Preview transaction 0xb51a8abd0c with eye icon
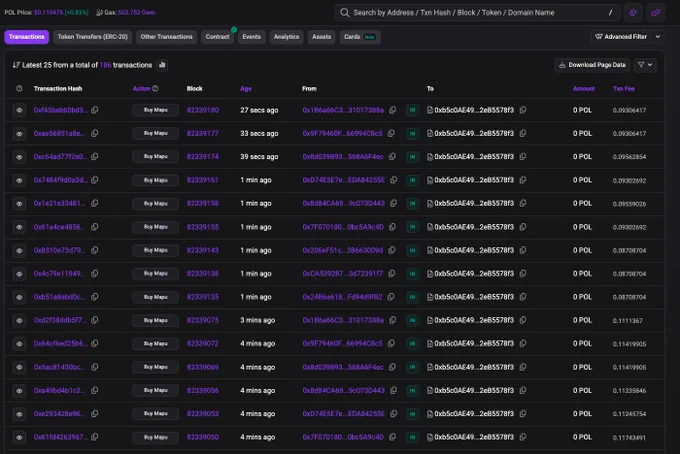 point(19,297)
